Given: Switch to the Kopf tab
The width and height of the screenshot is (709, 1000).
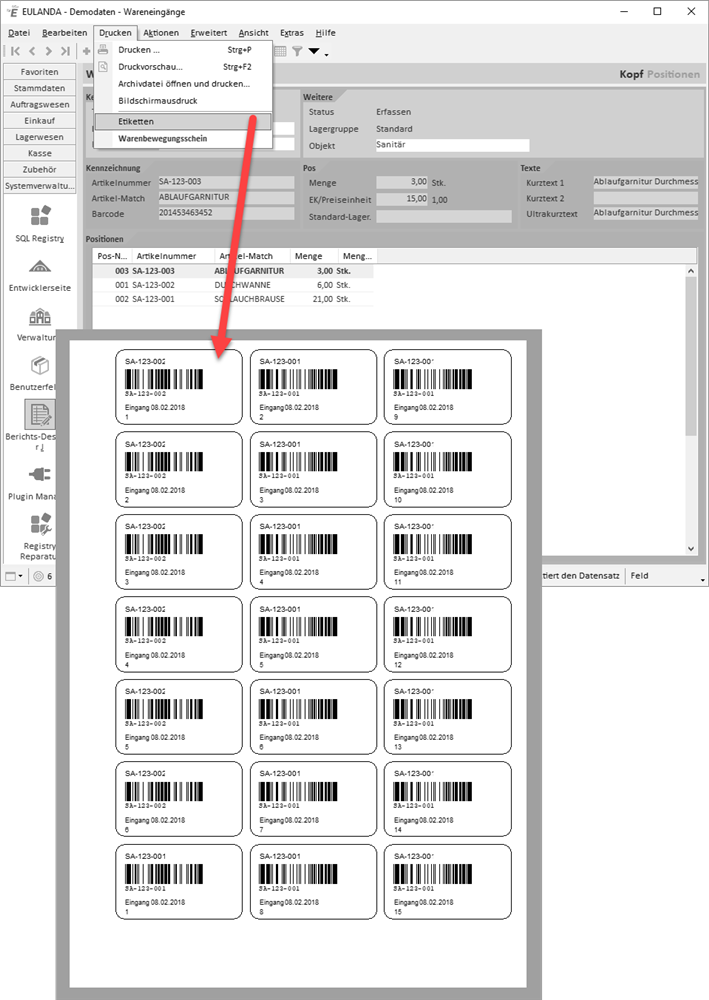Looking at the screenshot, I should tap(631, 74).
